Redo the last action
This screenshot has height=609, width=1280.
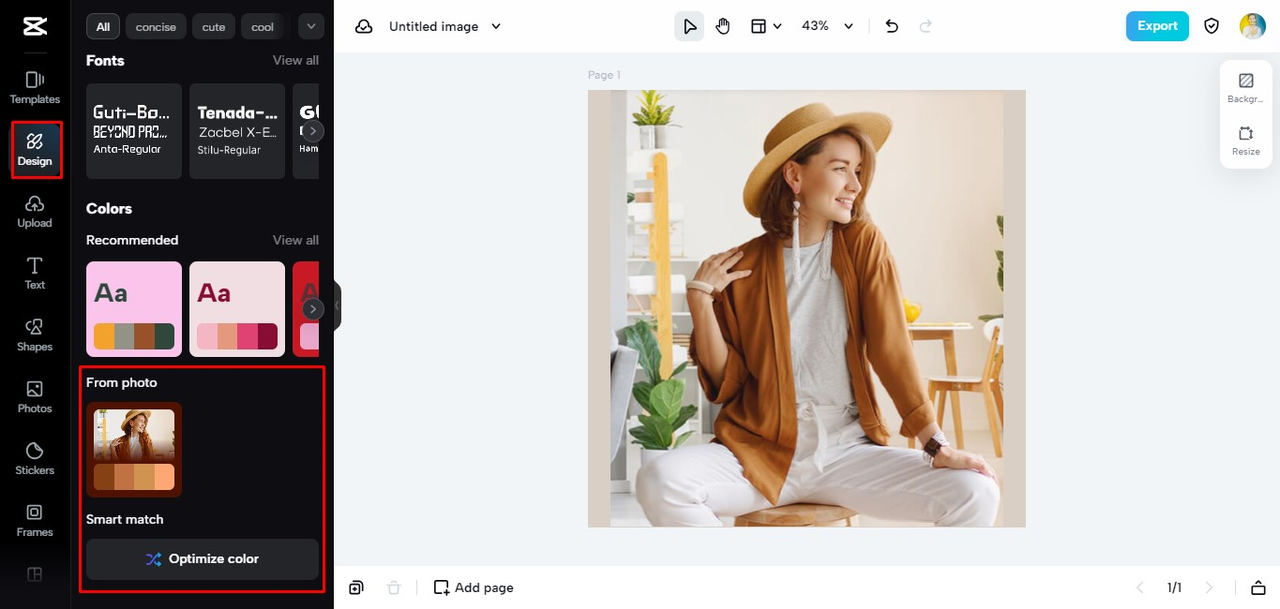coord(925,26)
